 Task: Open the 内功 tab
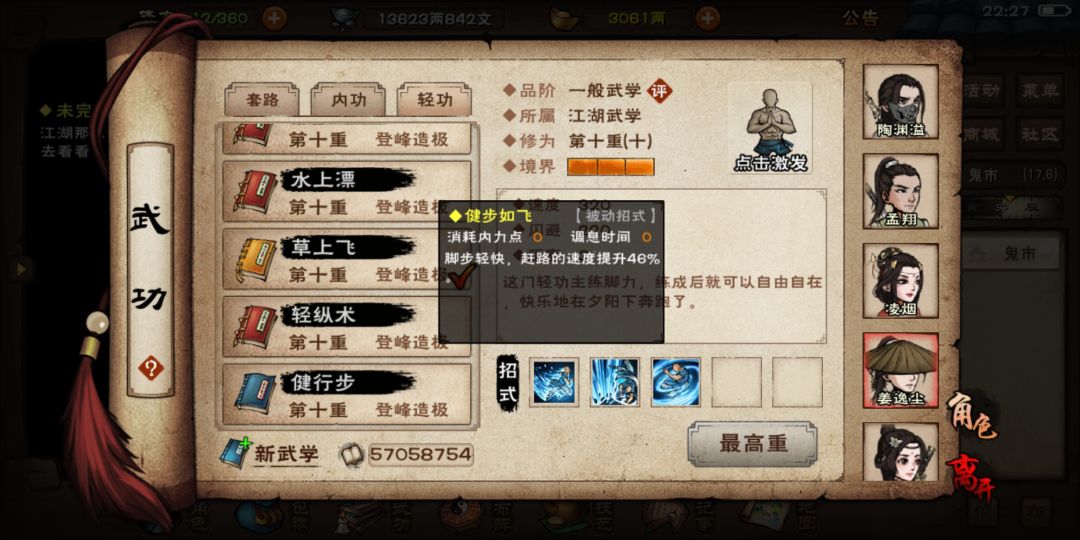348,100
